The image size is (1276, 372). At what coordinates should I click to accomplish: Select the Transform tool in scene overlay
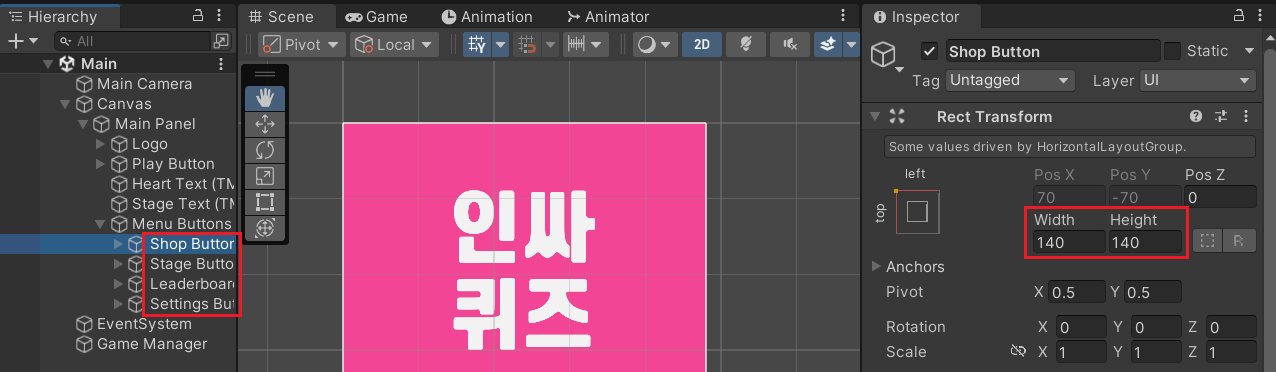pyautogui.click(x=265, y=228)
